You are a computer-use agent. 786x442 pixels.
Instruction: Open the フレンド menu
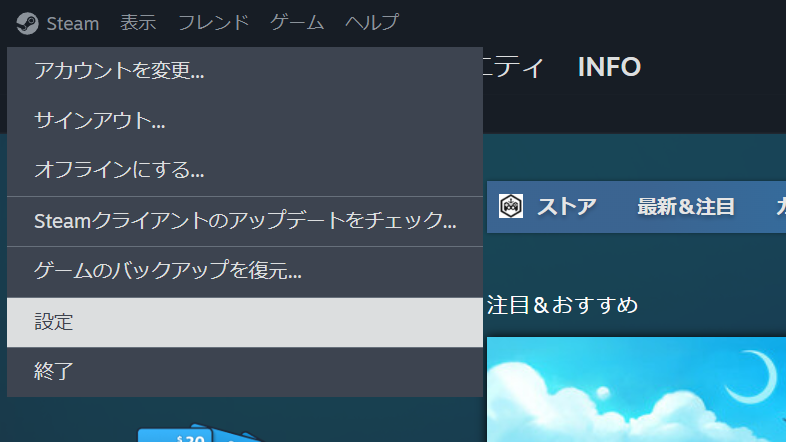pos(214,23)
